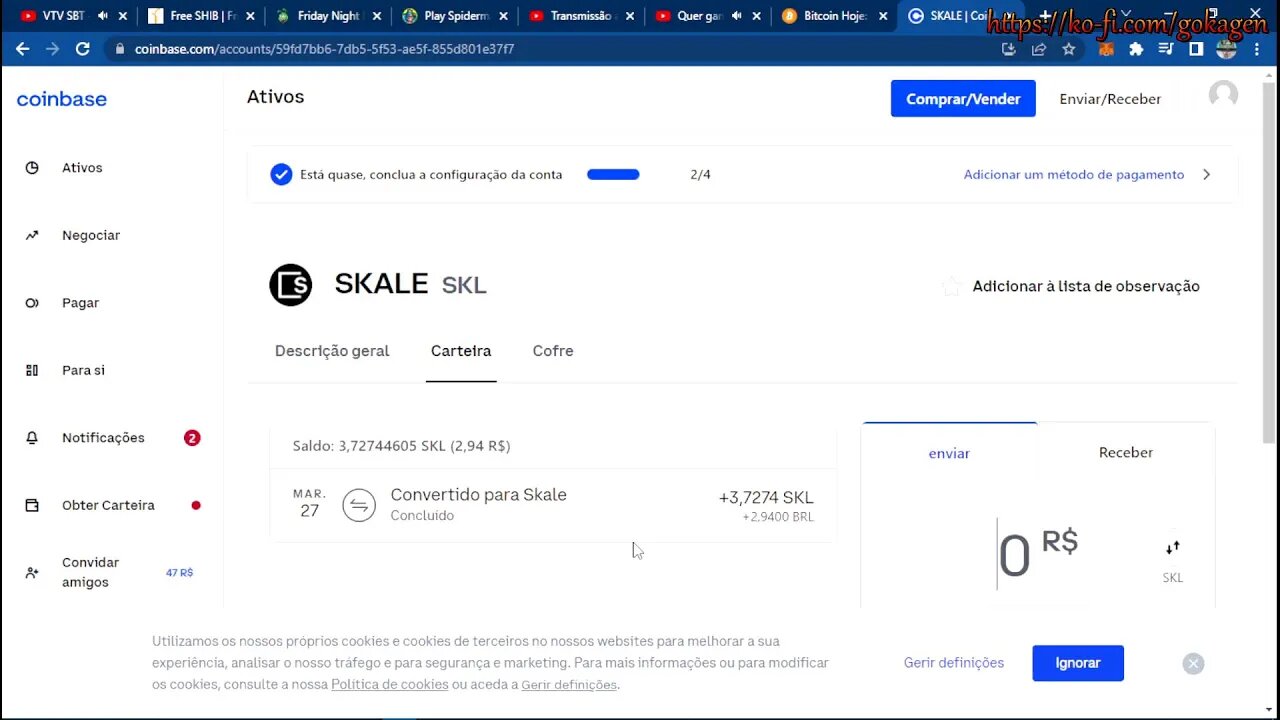Switch to the Free SHIB browser tab
This screenshot has height=720, width=1280.
pyautogui.click(x=200, y=16)
